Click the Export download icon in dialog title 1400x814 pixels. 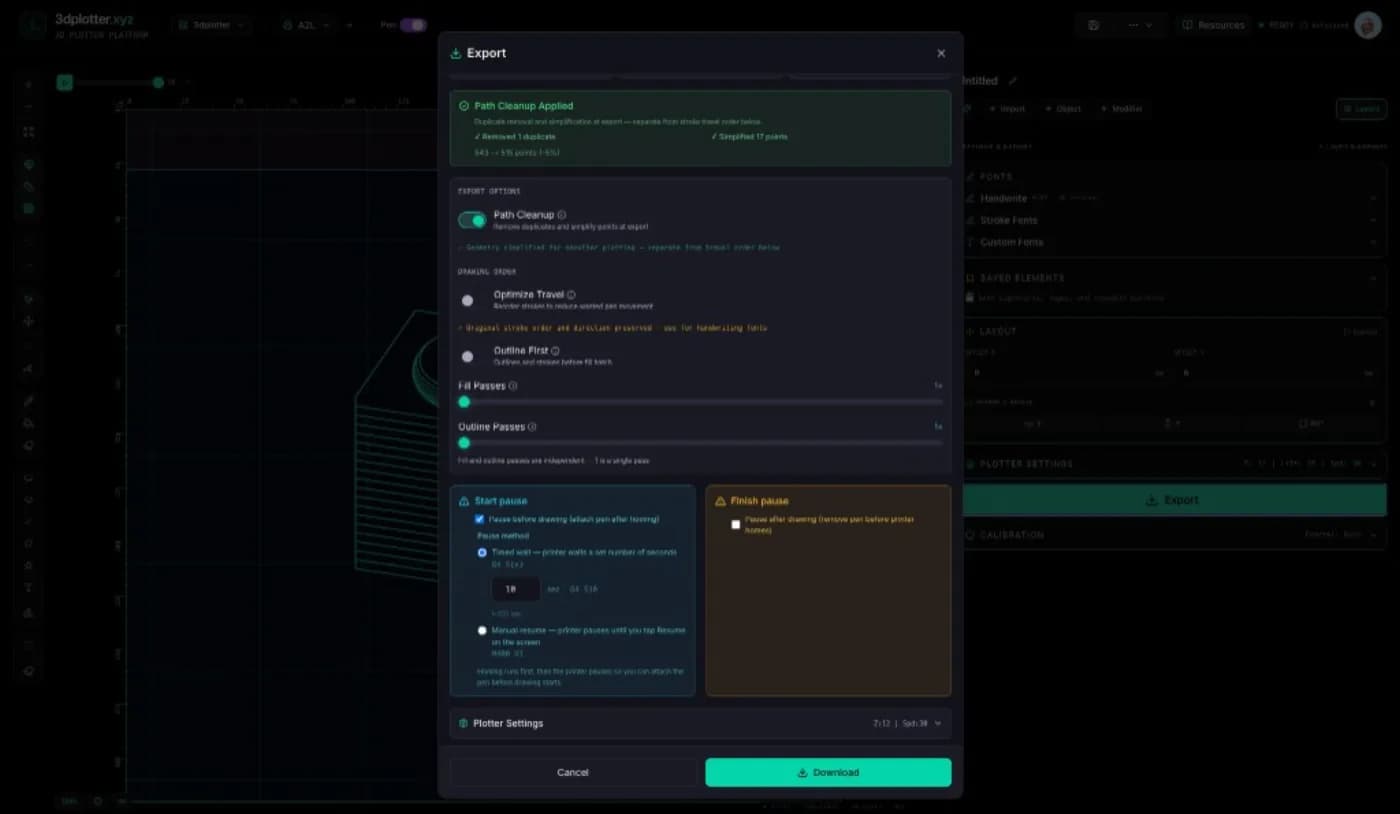coord(457,53)
